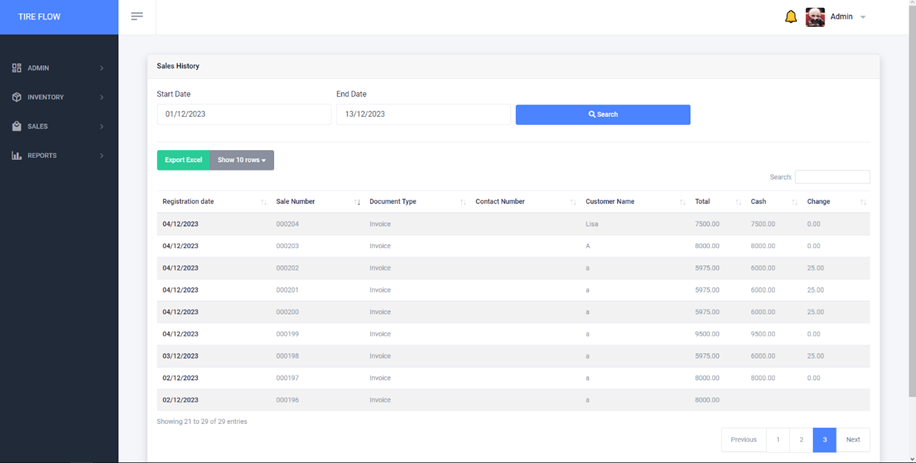The height and width of the screenshot is (463, 916).
Task: Click the End Date input field
Action: [422, 114]
